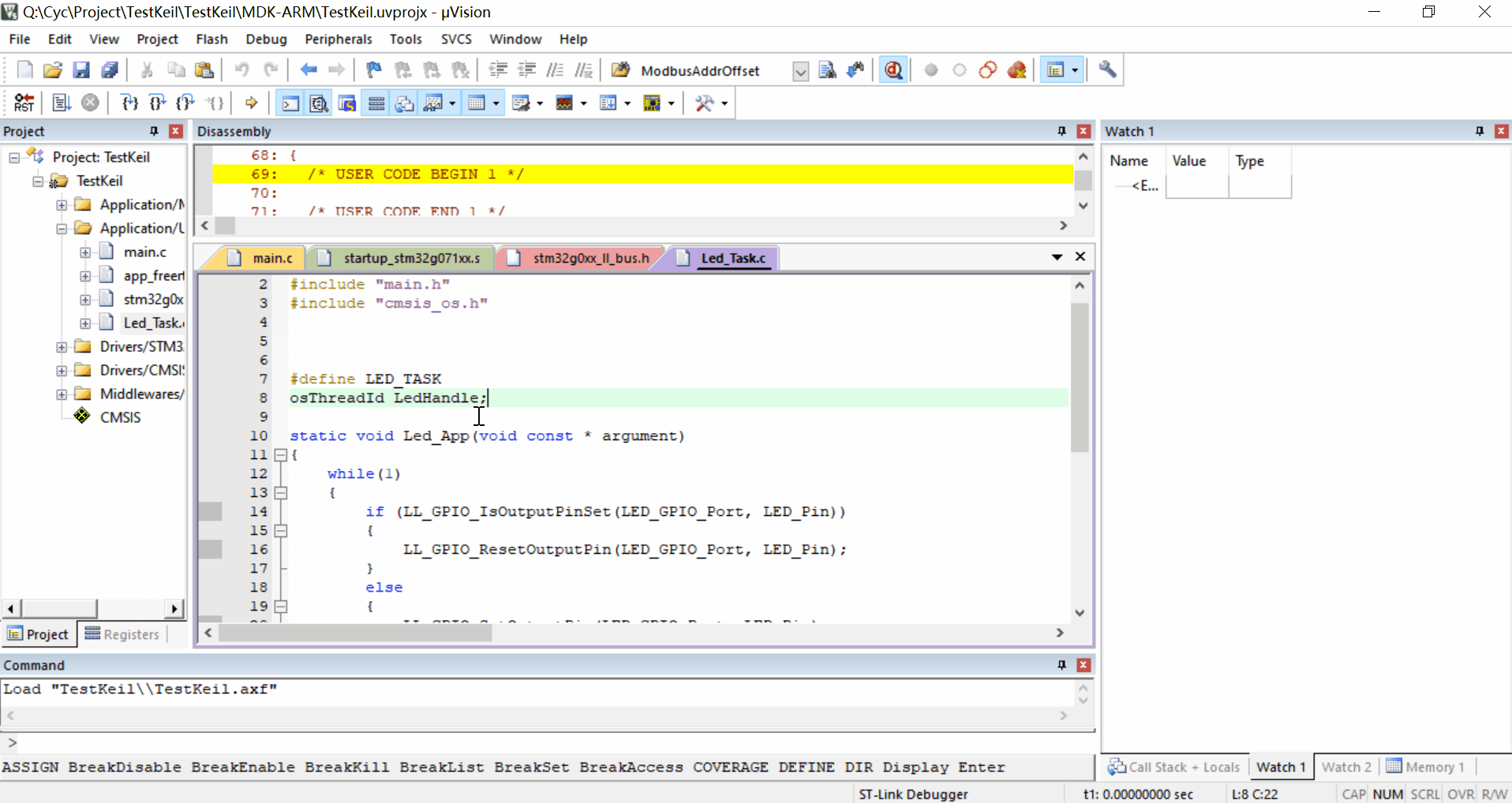Collapse the code block at line 11
1512x803 pixels.
click(x=280, y=455)
